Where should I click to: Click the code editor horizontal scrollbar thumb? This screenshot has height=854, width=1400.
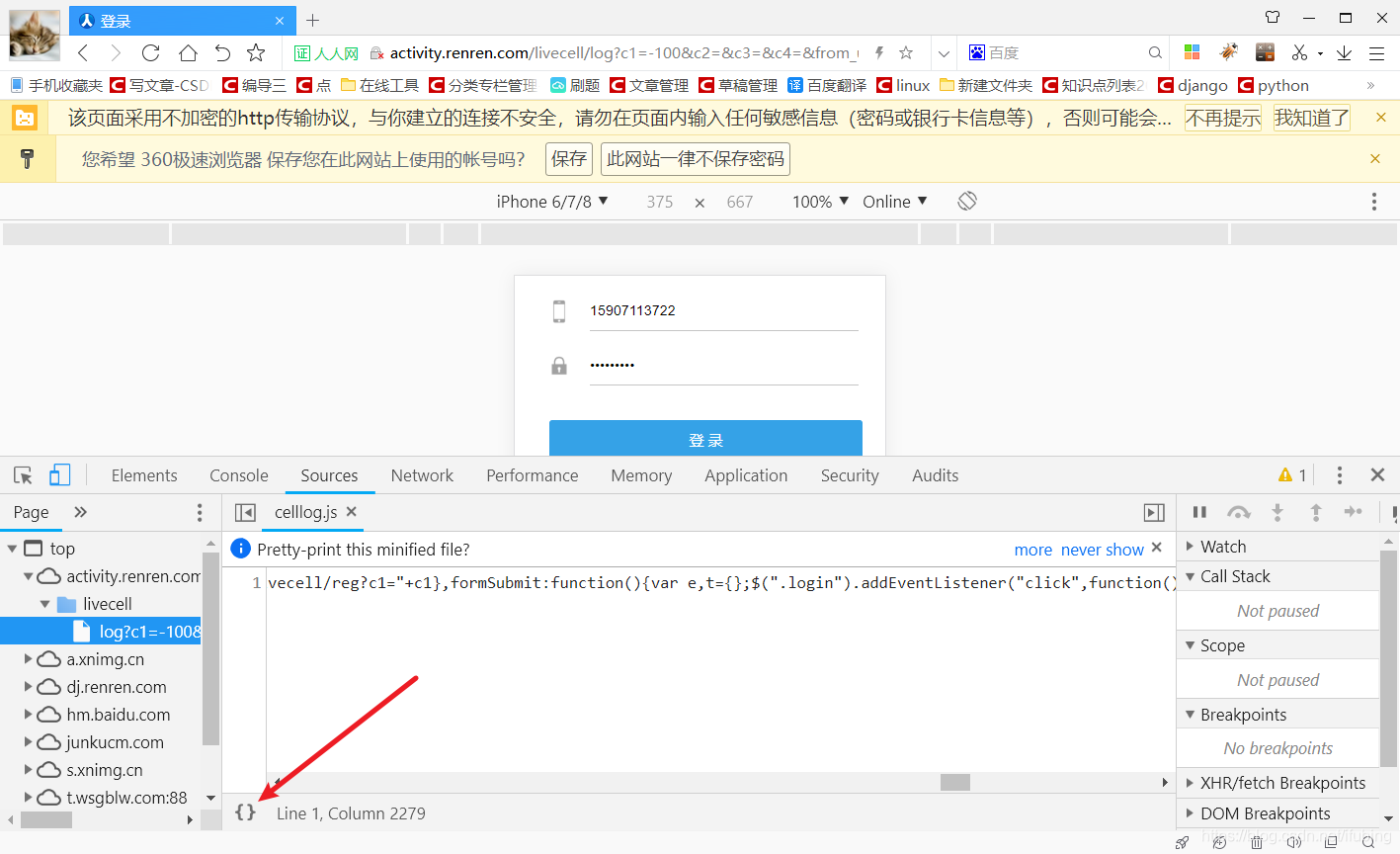(955, 782)
